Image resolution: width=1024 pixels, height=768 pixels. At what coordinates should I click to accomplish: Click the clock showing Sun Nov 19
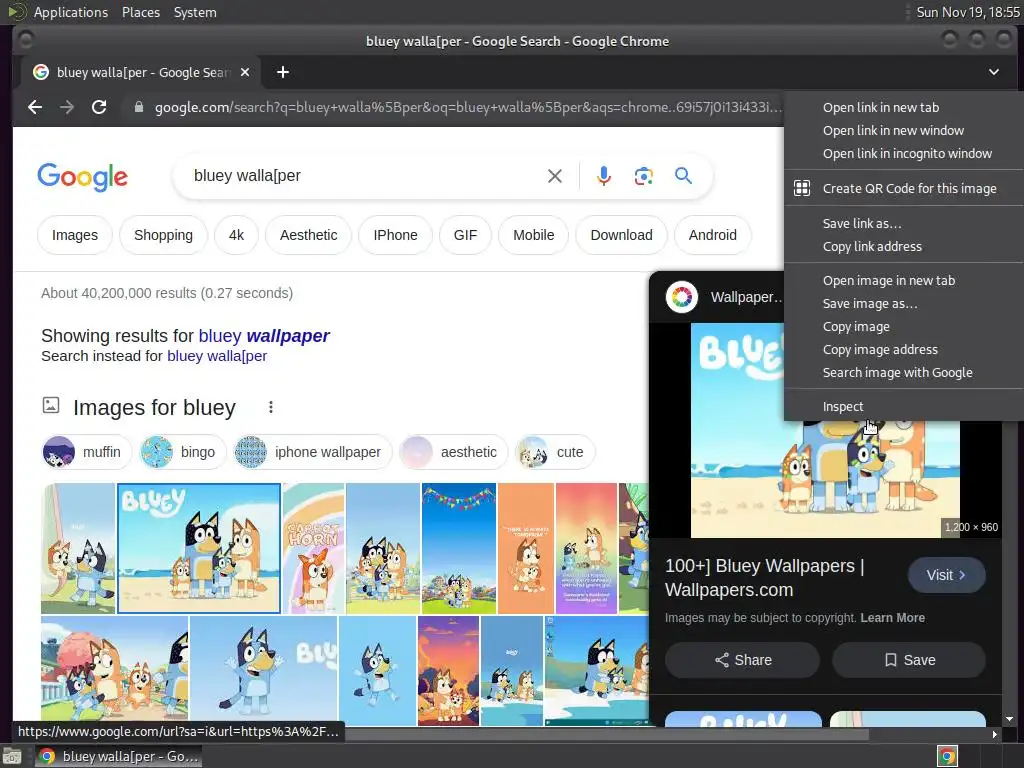point(968,12)
